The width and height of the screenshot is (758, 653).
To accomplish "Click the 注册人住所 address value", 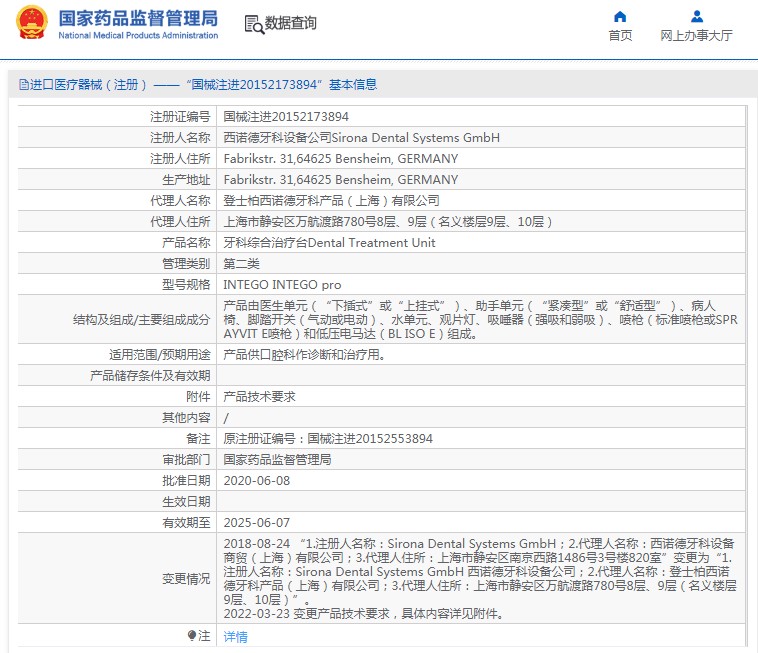I will point(341,159).
